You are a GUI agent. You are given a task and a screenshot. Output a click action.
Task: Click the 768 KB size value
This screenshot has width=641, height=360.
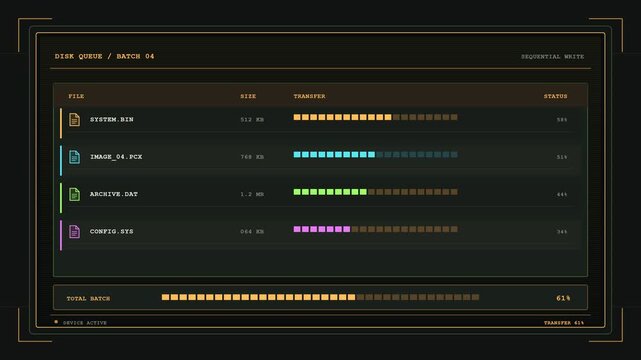(252, 157)
